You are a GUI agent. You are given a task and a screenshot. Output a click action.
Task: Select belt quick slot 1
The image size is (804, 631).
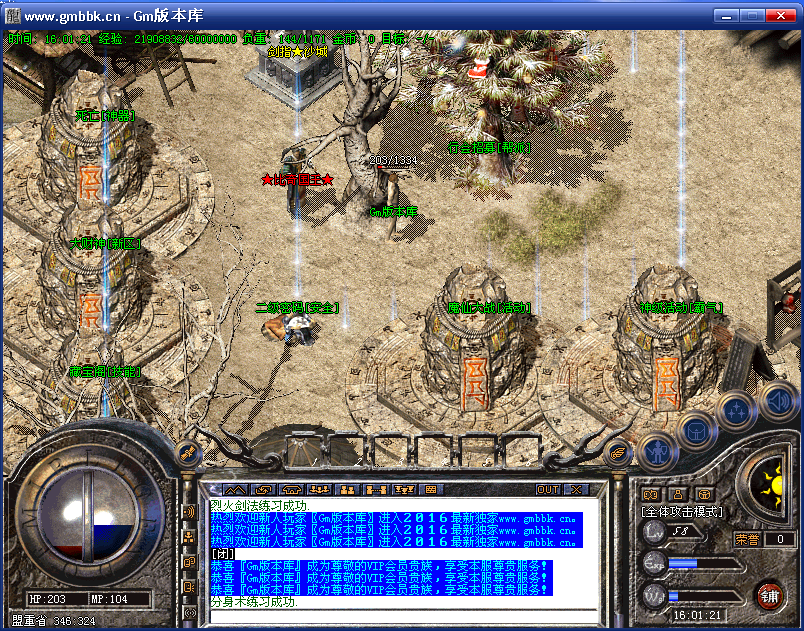304,451
